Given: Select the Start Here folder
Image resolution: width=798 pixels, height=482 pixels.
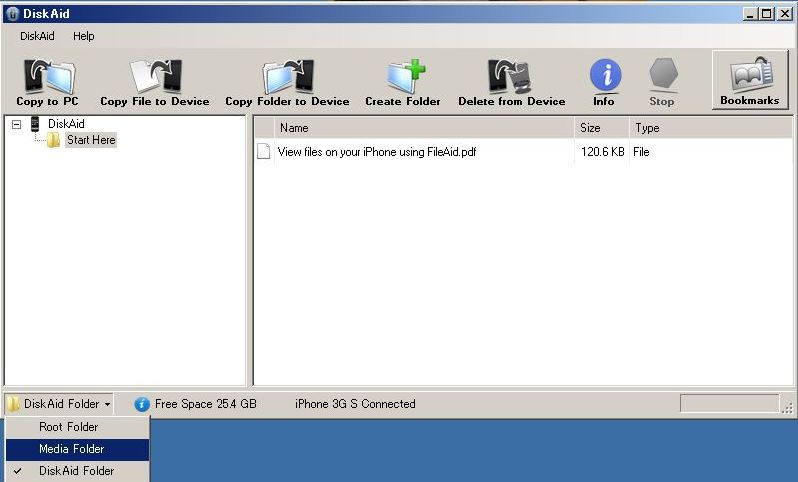Looking at the screenshot, I should click(91, 140).
